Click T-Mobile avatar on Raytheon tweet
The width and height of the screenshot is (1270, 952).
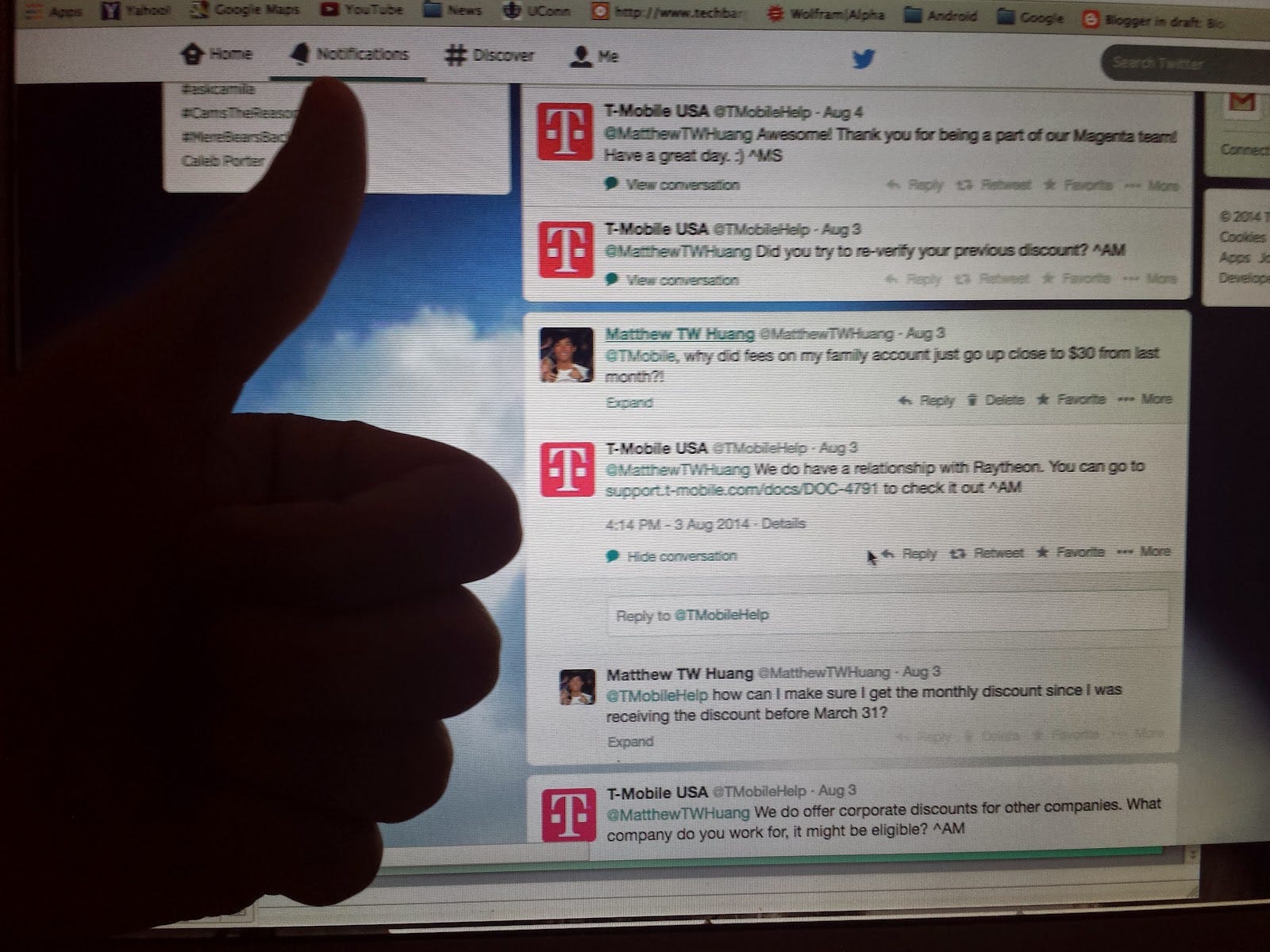tap(567, 469)
